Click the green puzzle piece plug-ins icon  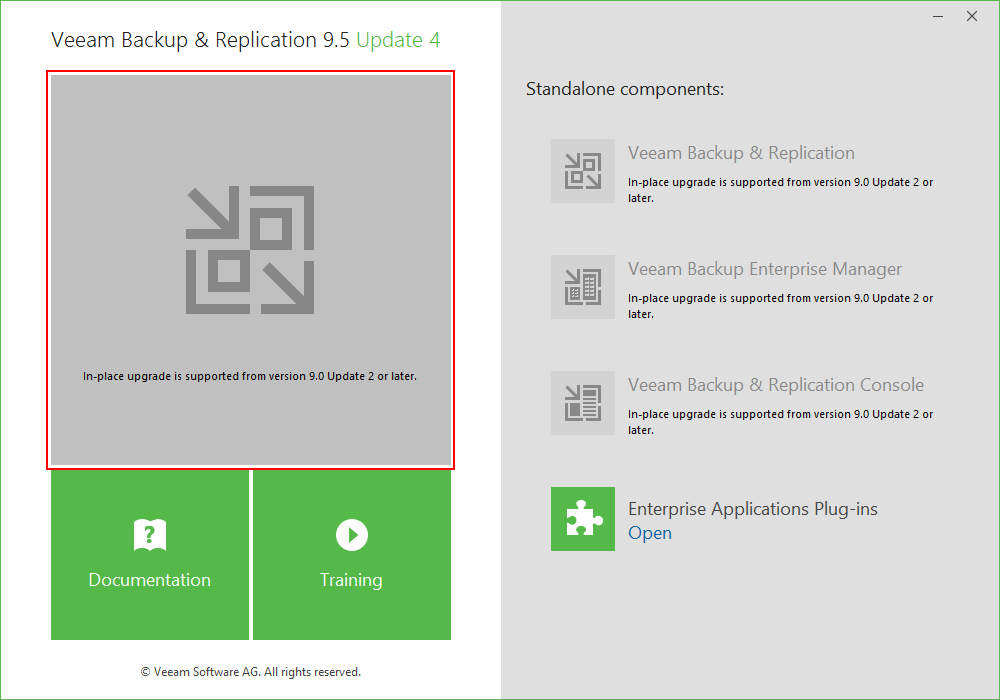coord(582,519)
